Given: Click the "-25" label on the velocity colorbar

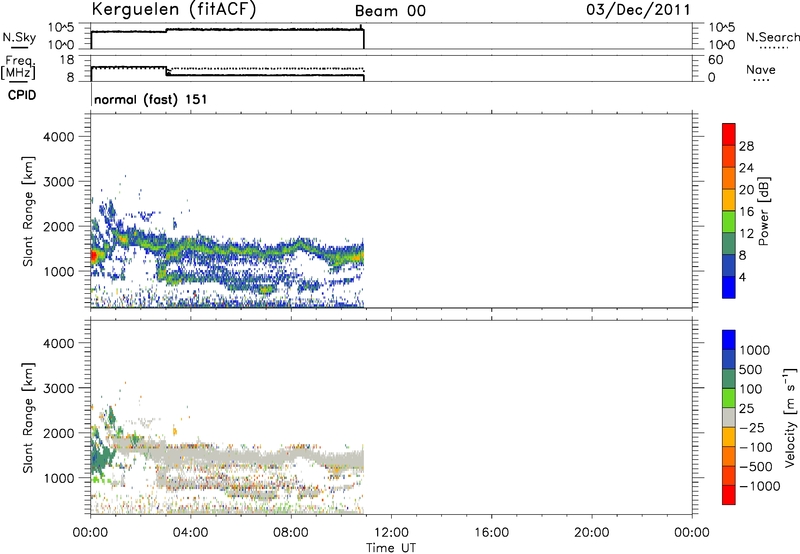Looking at the screenshot, I should (752, 428).
